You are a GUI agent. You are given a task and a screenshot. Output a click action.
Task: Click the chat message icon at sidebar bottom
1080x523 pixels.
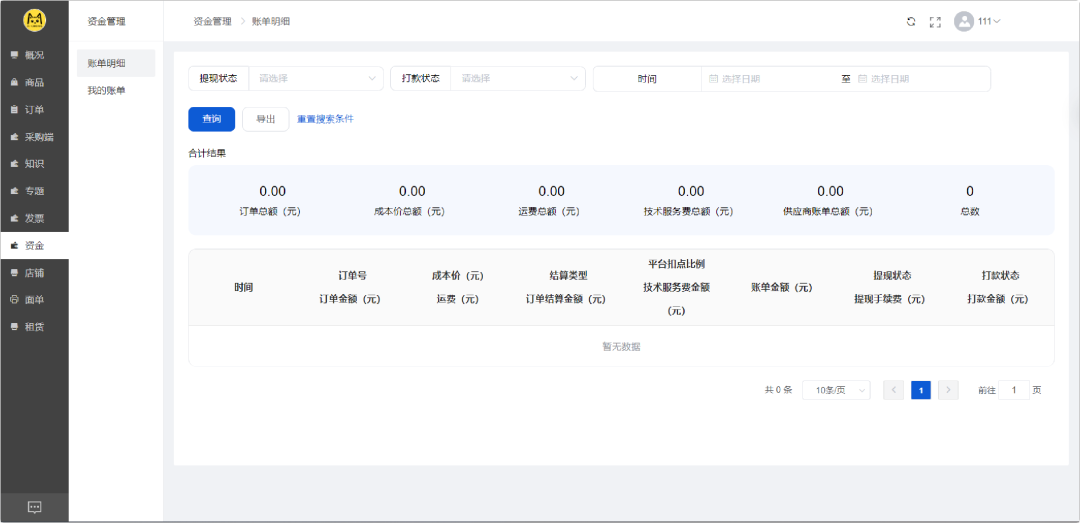(x=34, y=507)
